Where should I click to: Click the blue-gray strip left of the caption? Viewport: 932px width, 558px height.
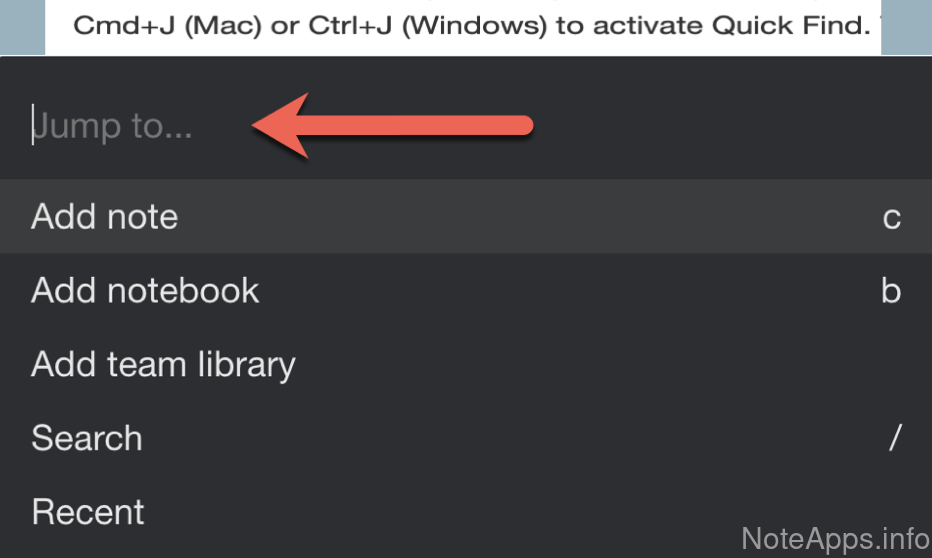tap(22, 27)
